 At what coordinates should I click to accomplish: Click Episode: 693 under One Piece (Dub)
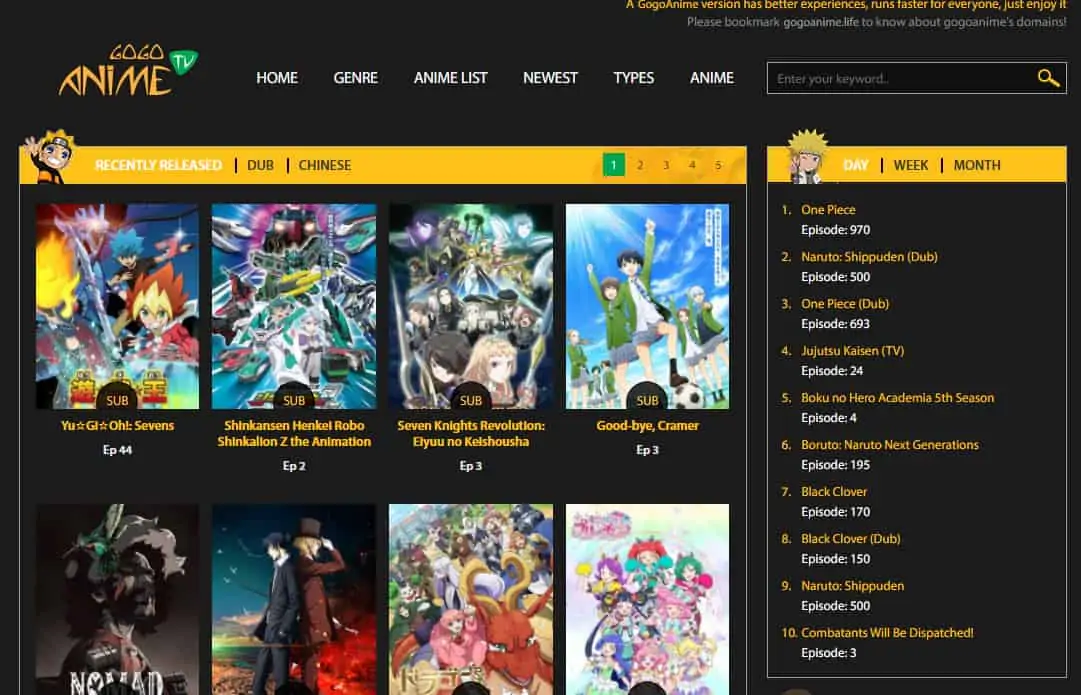[836, 324]
